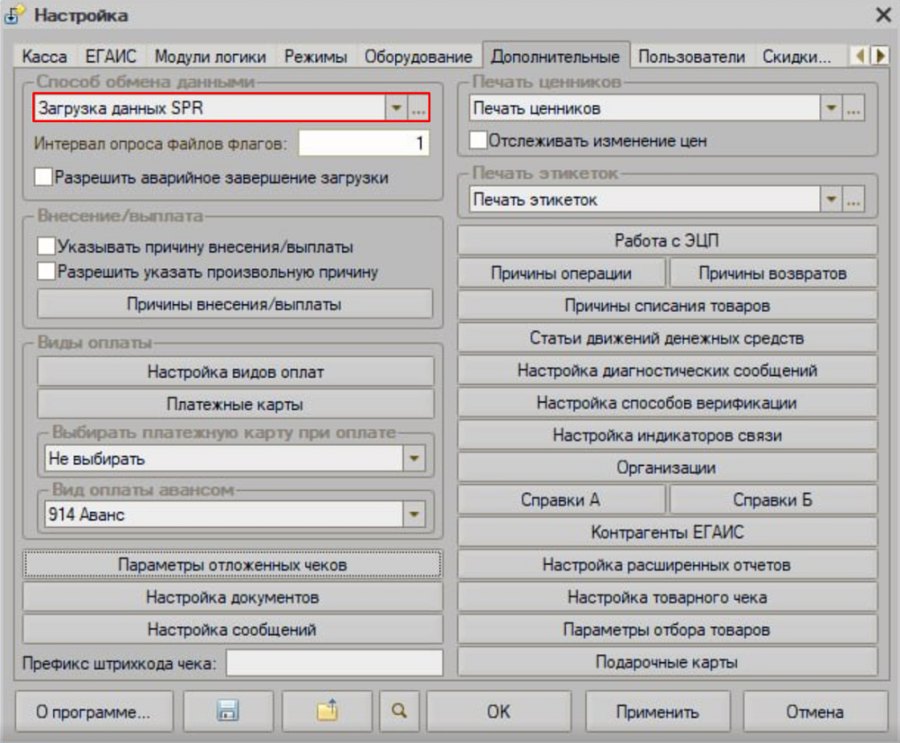The height and width of the screenshot is (743, 900).
Task: Open Настройка диагностических сообщений
Action: 667,370
